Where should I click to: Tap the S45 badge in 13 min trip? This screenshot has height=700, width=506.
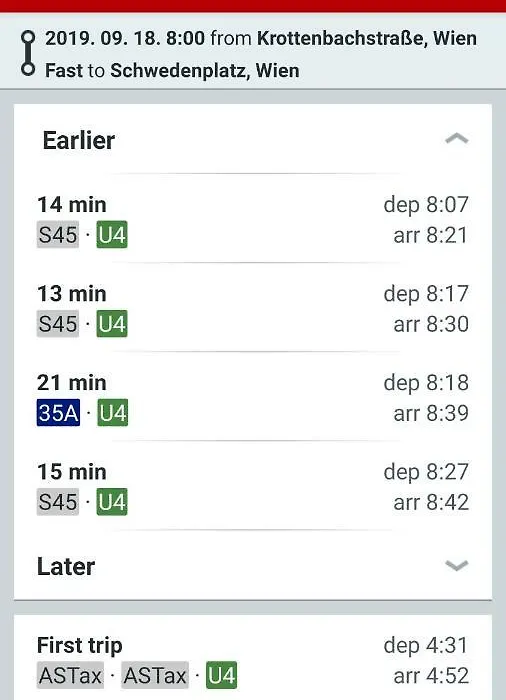[x=58, y=324]
